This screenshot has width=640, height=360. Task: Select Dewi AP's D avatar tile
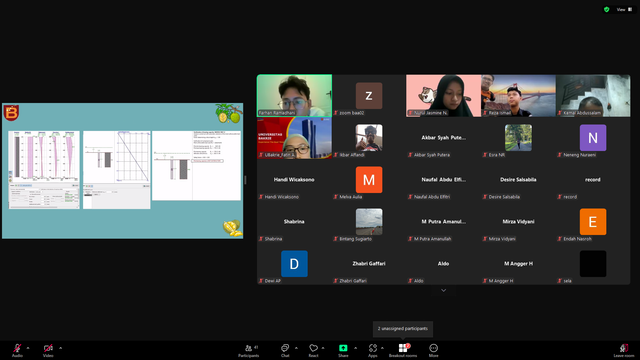pyautogui.click(x=294, y=264)
